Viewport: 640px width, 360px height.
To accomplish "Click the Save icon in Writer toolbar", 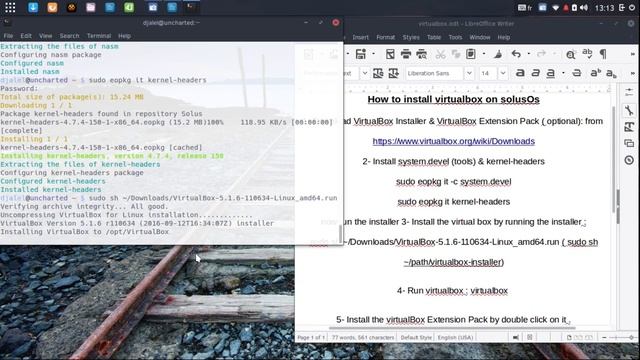I will click(360, 54).
